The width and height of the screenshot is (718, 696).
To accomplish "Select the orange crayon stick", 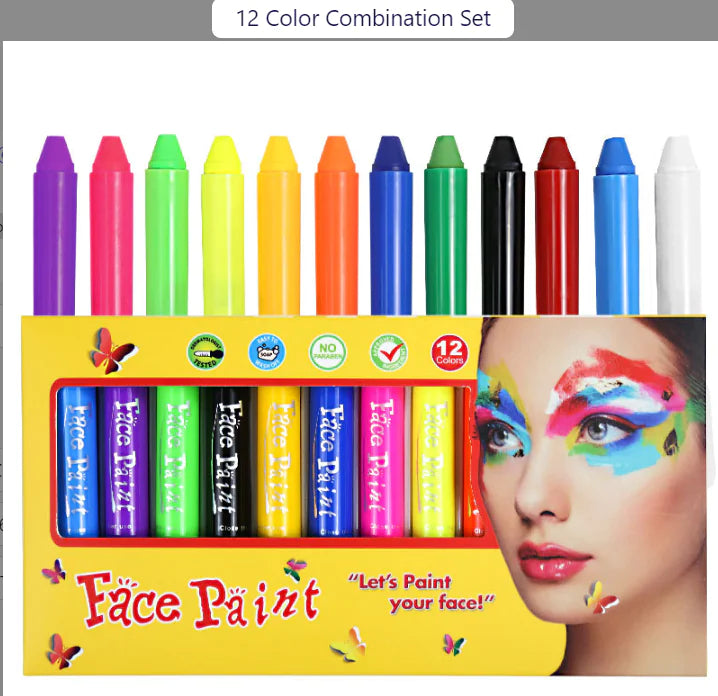I will click(337, 225).
